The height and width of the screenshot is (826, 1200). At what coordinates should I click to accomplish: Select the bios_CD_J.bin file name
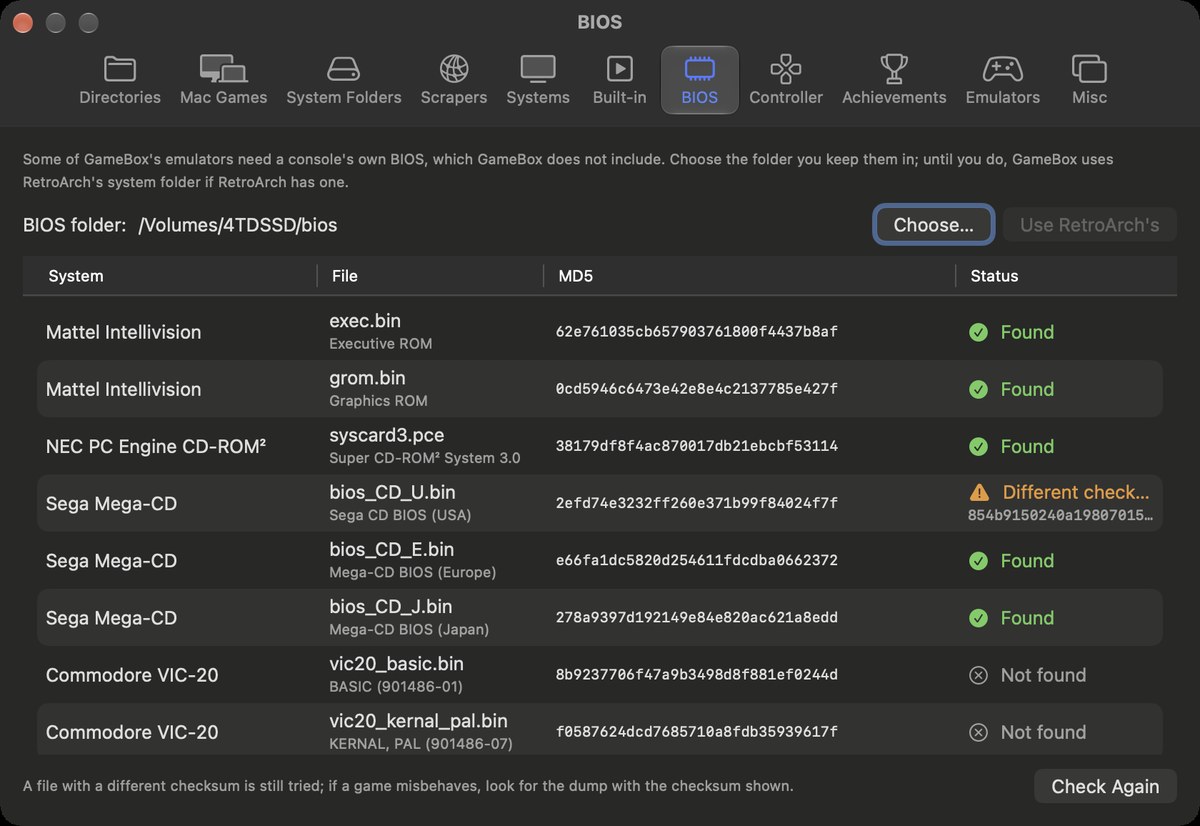[390, 606]
